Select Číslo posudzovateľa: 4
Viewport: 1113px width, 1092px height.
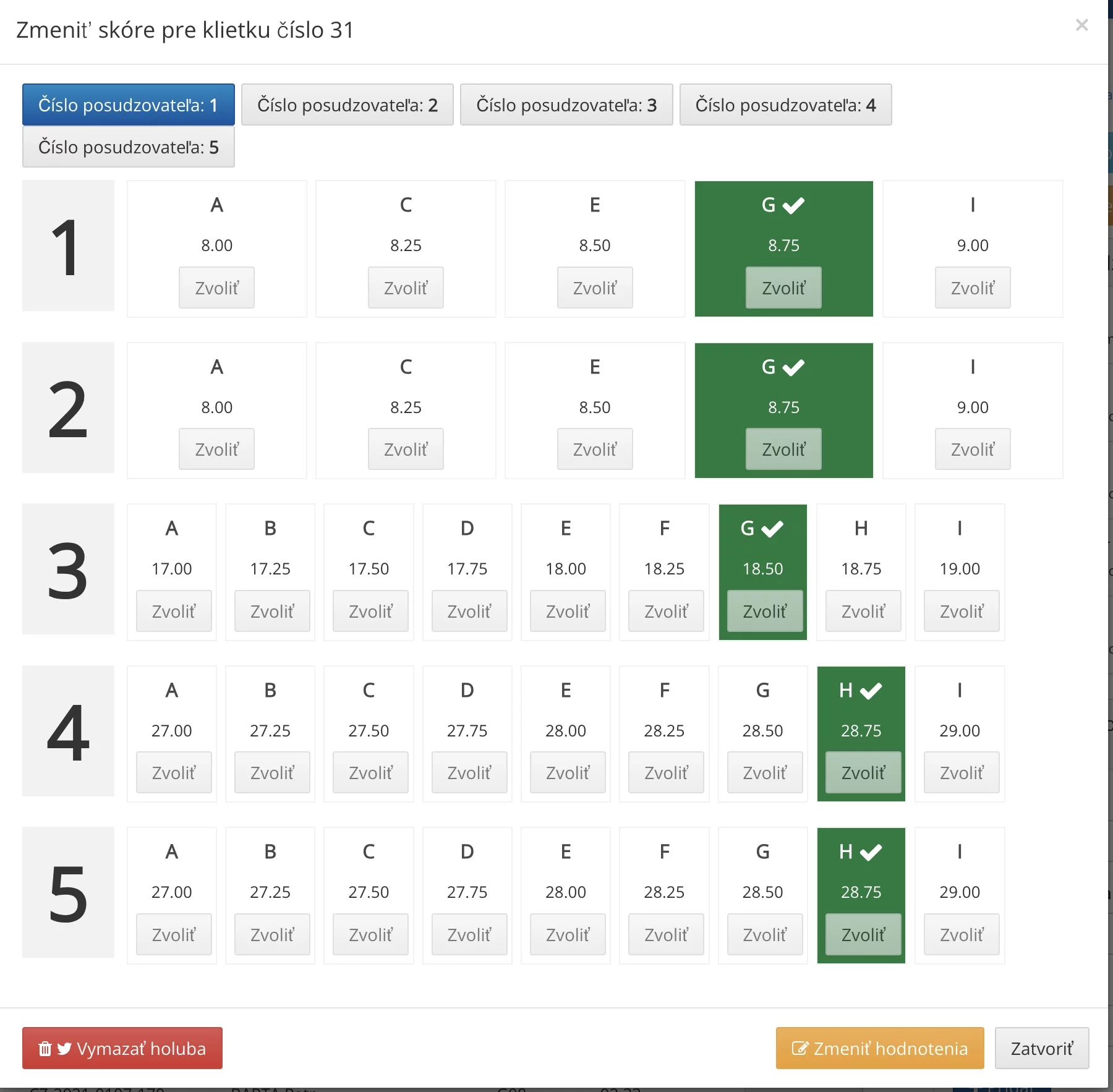coord(785,105)
